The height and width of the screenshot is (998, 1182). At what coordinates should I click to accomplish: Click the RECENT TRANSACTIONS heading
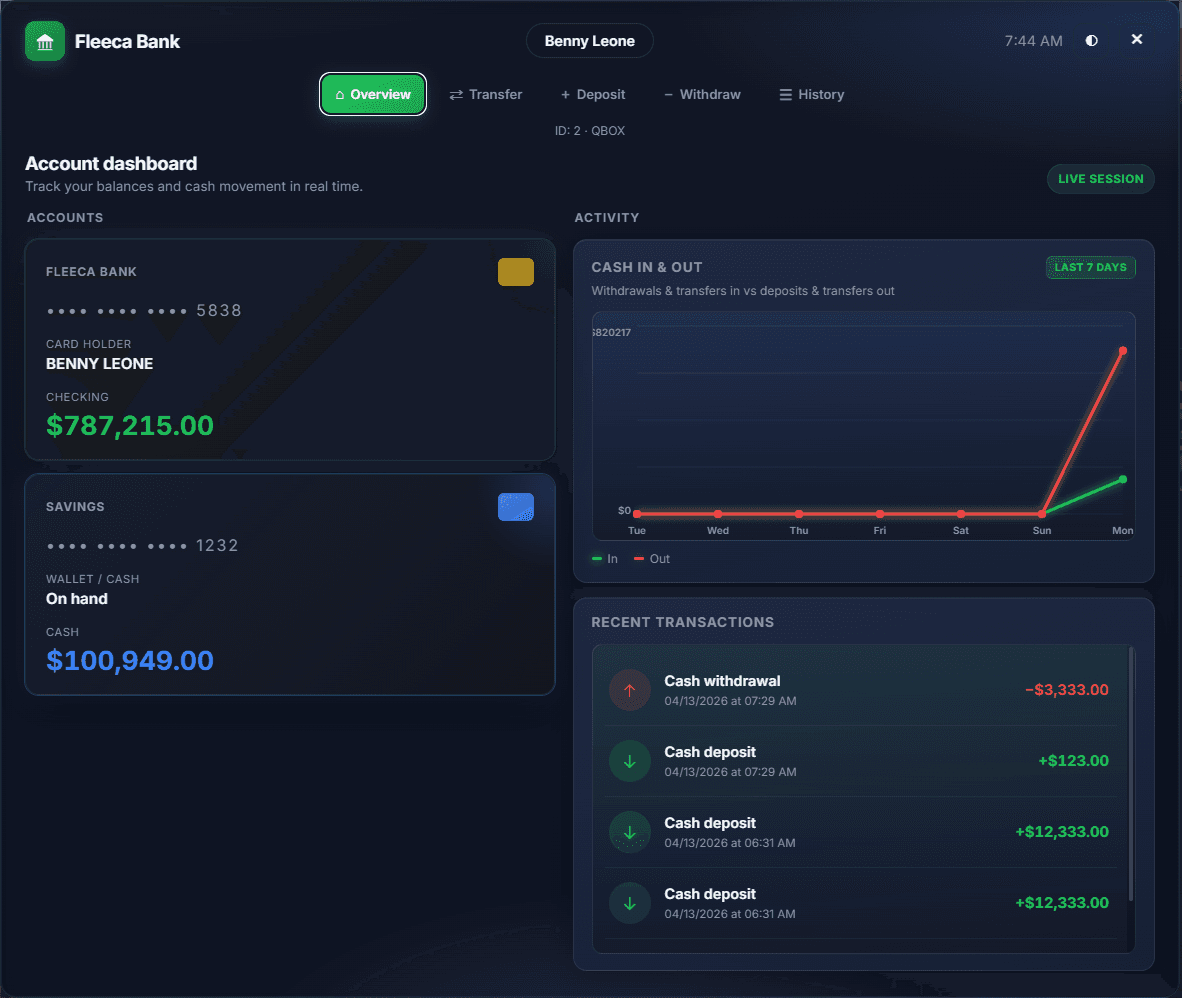[682, 622]
